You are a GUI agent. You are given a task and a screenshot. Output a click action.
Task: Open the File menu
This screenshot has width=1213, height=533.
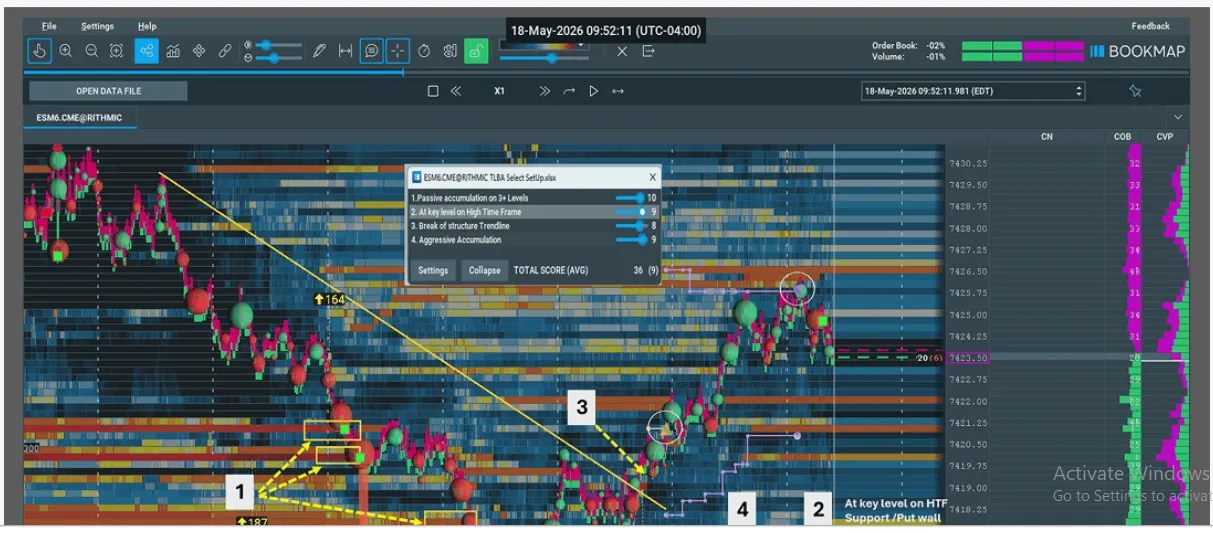coord(49,26)
